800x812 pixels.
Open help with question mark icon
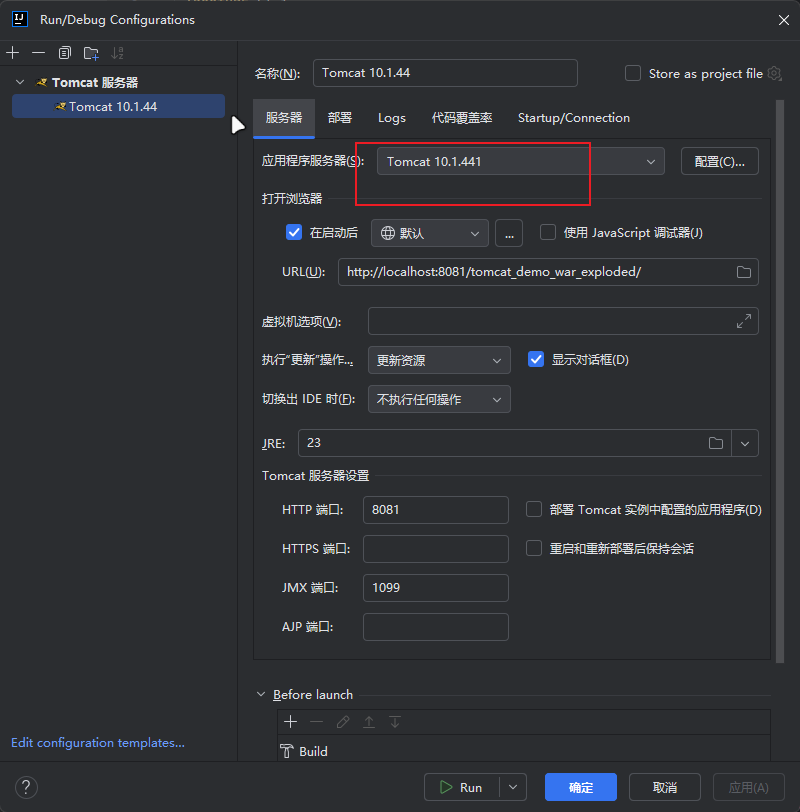tap(26, 787)
